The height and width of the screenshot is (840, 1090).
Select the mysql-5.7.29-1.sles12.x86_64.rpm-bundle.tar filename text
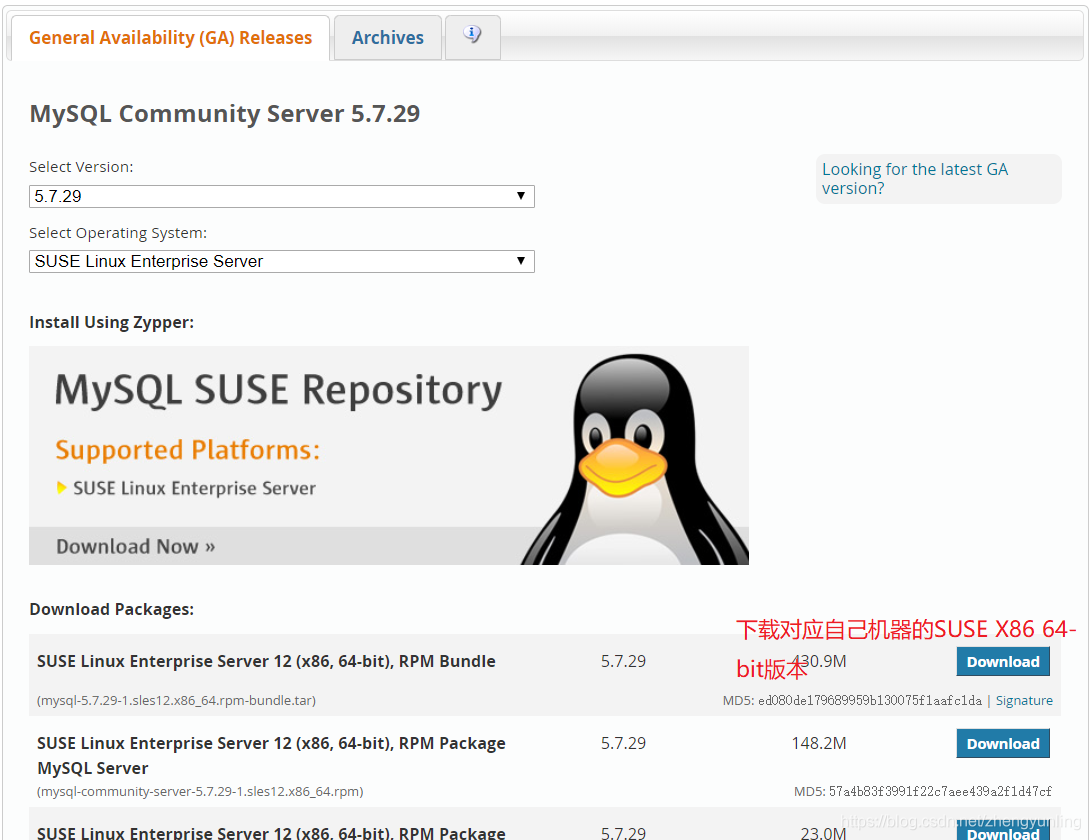[x=176, y=700]
